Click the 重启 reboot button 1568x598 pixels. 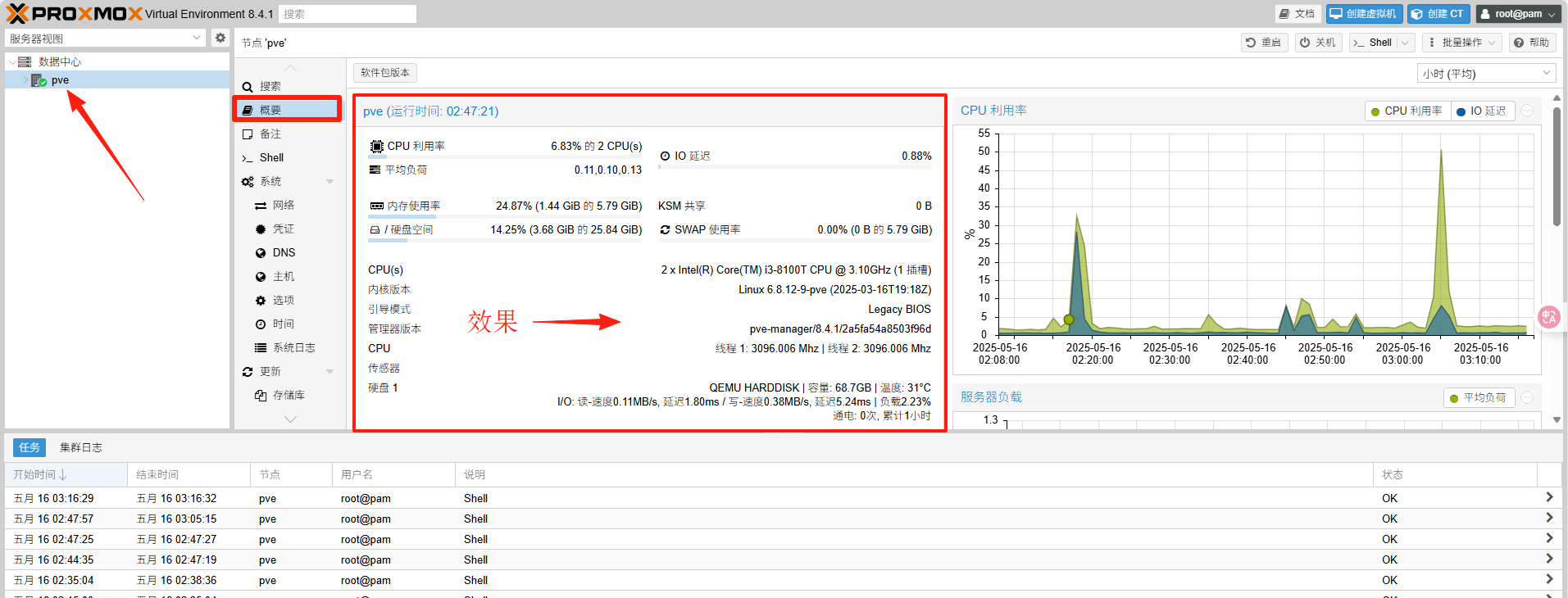[x=1264, y=43]
